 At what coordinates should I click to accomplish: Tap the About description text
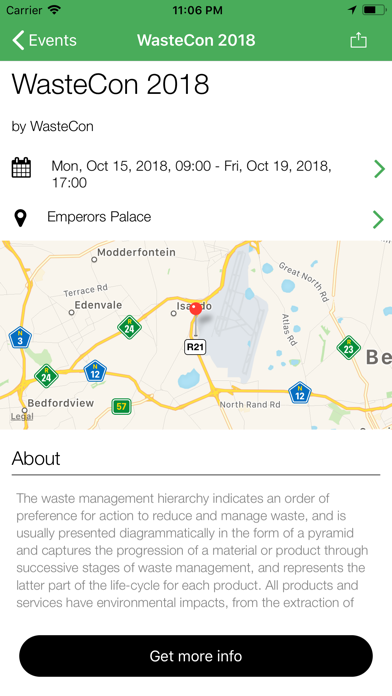192,550
